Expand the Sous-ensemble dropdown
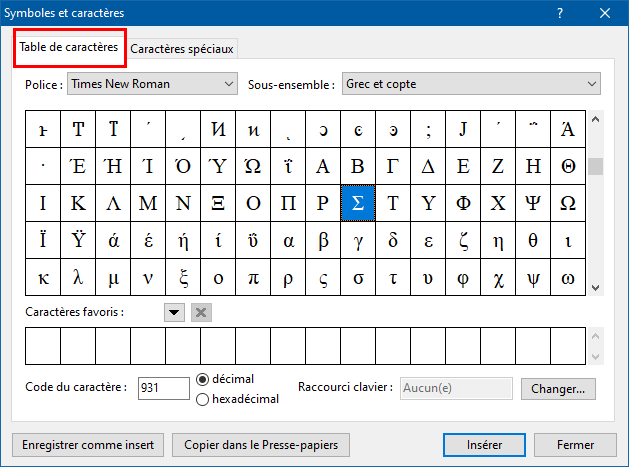This screenshot has height=467, width=629. point(471,83)
